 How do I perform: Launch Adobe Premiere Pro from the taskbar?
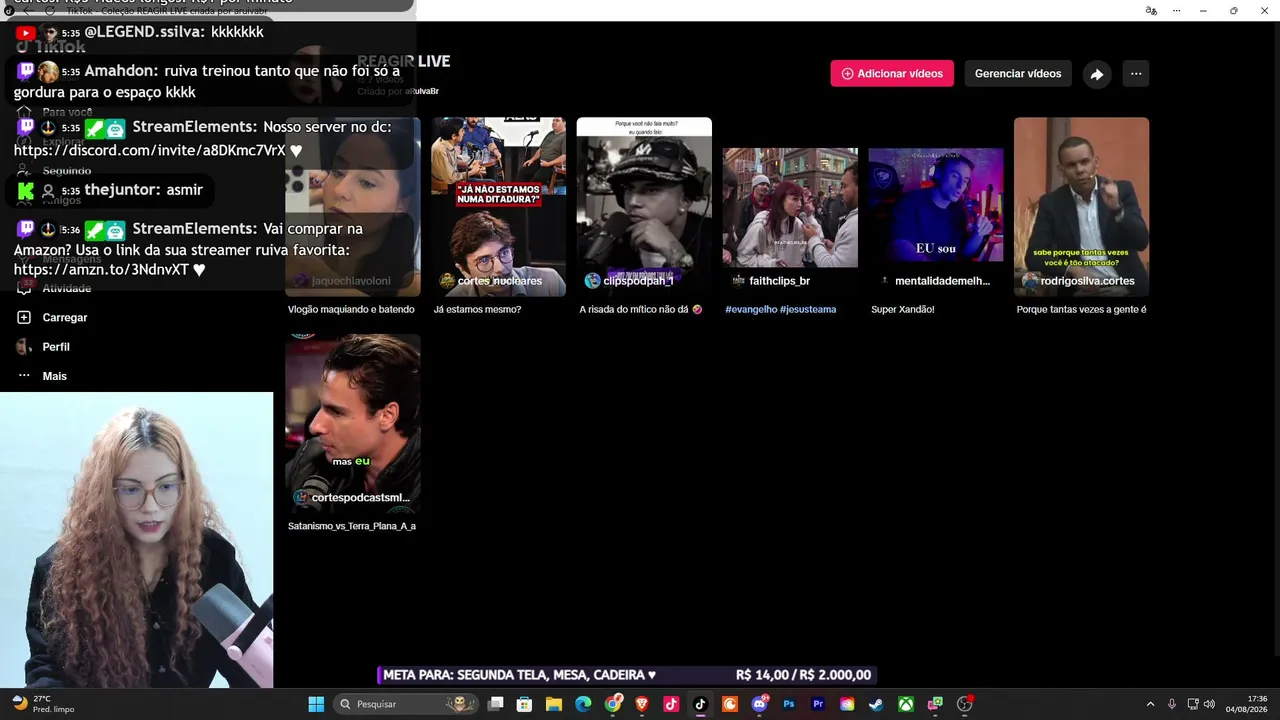pyautogui.click(x=818, y=704)
